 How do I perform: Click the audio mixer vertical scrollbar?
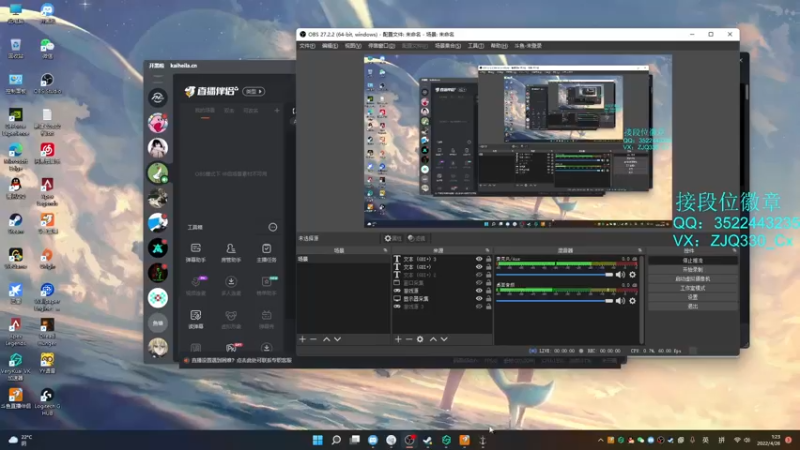pyautogui.click(x=641, y=299)
